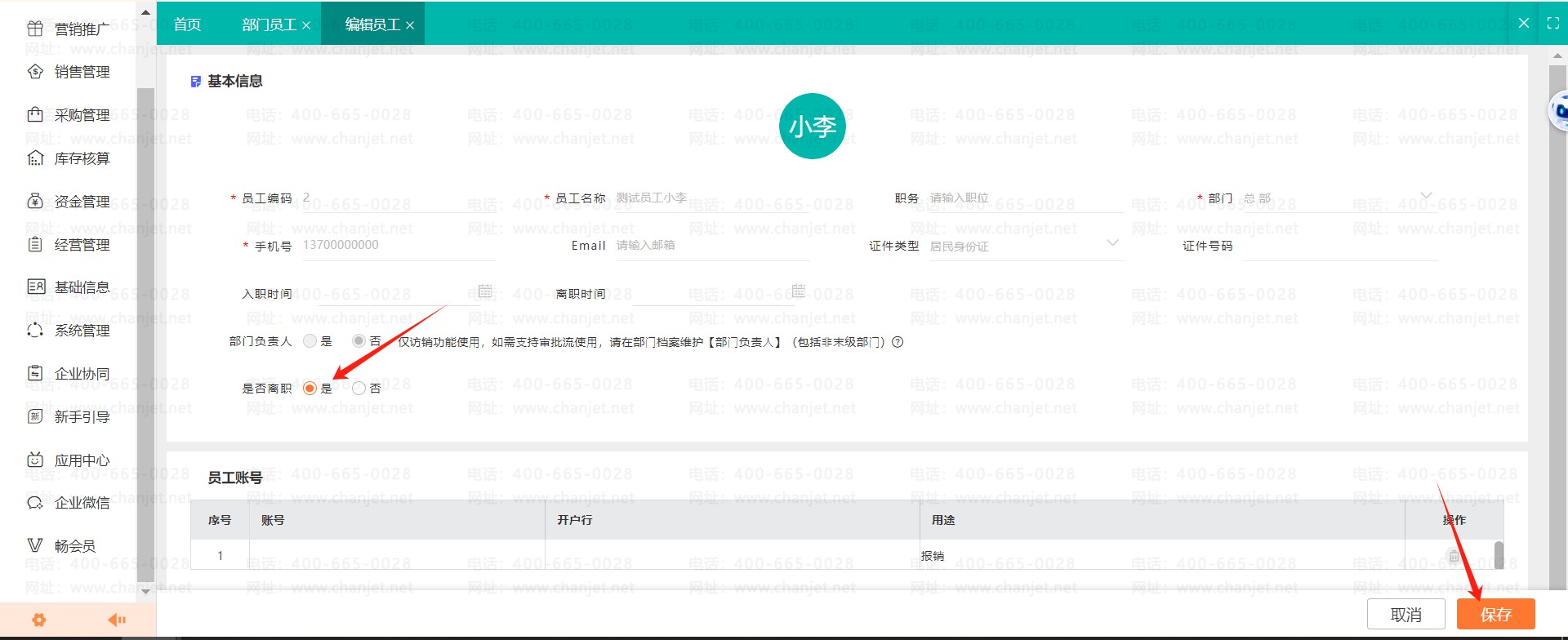Click the 保存 button

(1496, 614)
